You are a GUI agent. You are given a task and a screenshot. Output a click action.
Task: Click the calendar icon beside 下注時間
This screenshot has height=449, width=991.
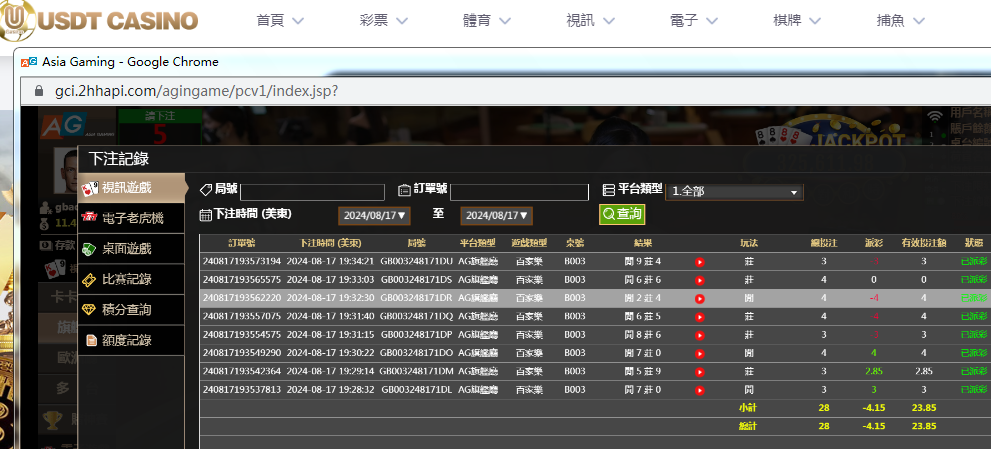tap(206, 214)
